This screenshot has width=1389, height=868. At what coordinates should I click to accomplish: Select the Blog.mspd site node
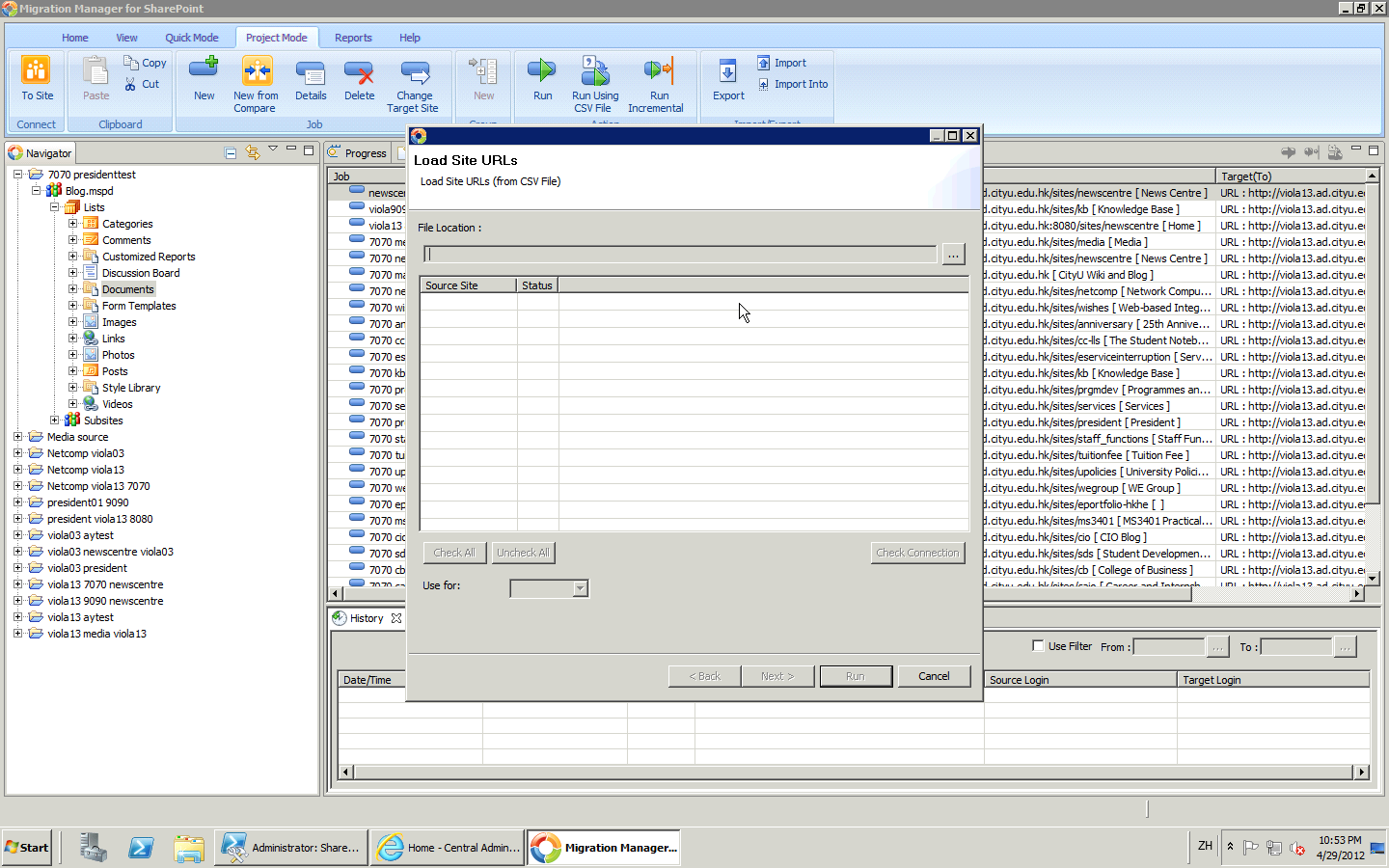coord(89,191)
